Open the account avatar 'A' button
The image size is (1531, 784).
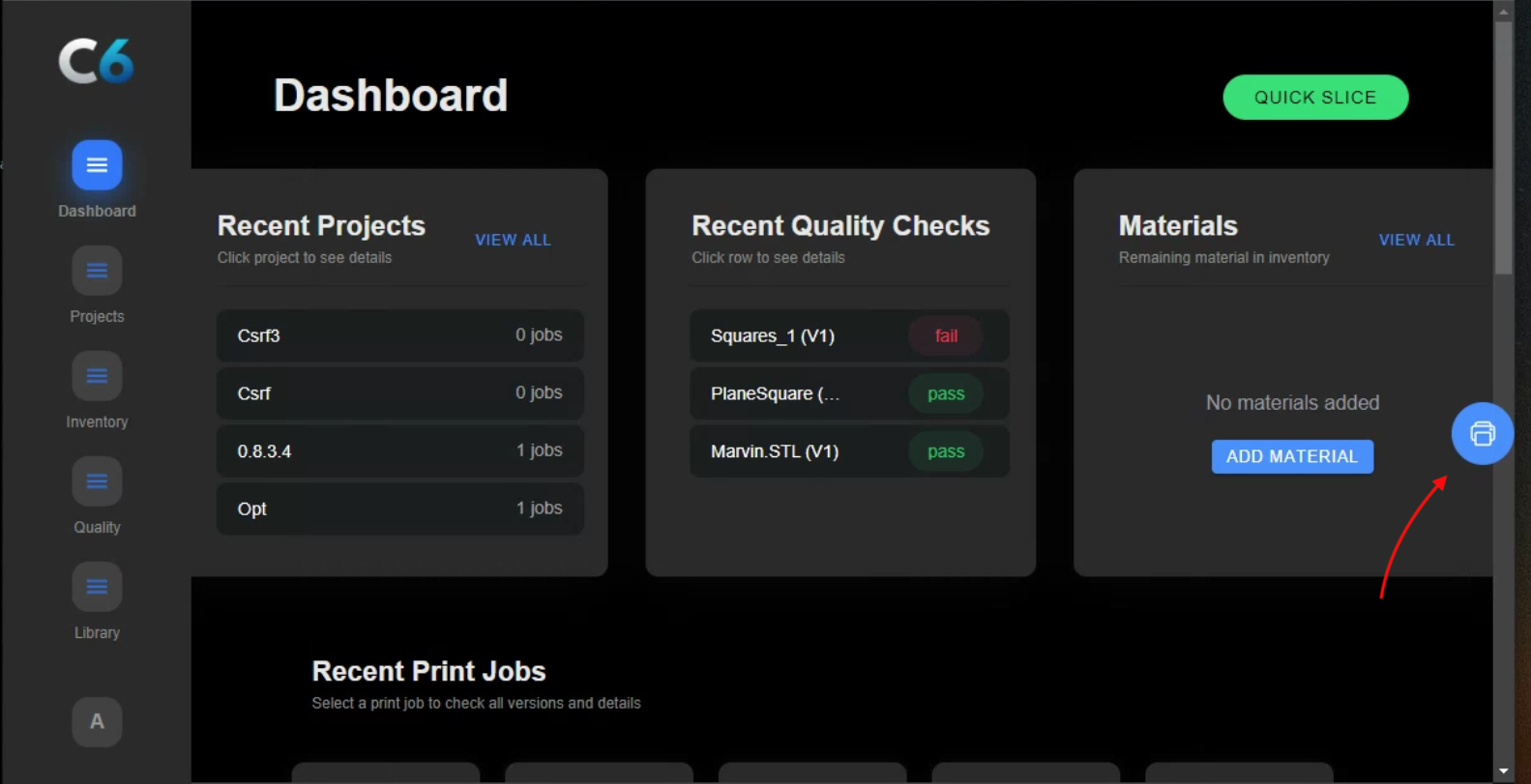pyautogui.click(x=97, y=722)
